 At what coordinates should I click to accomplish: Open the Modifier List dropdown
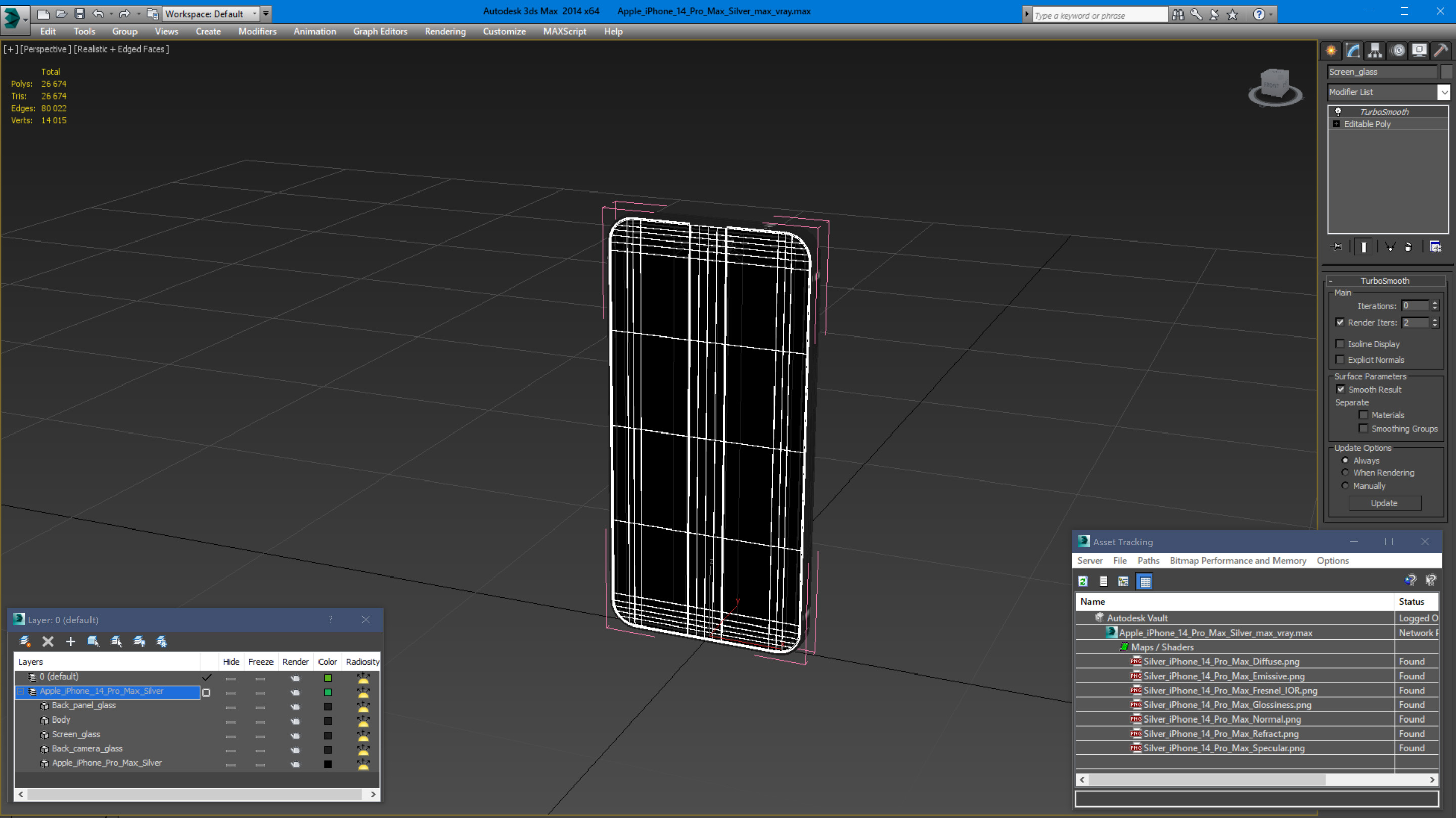1444,92
